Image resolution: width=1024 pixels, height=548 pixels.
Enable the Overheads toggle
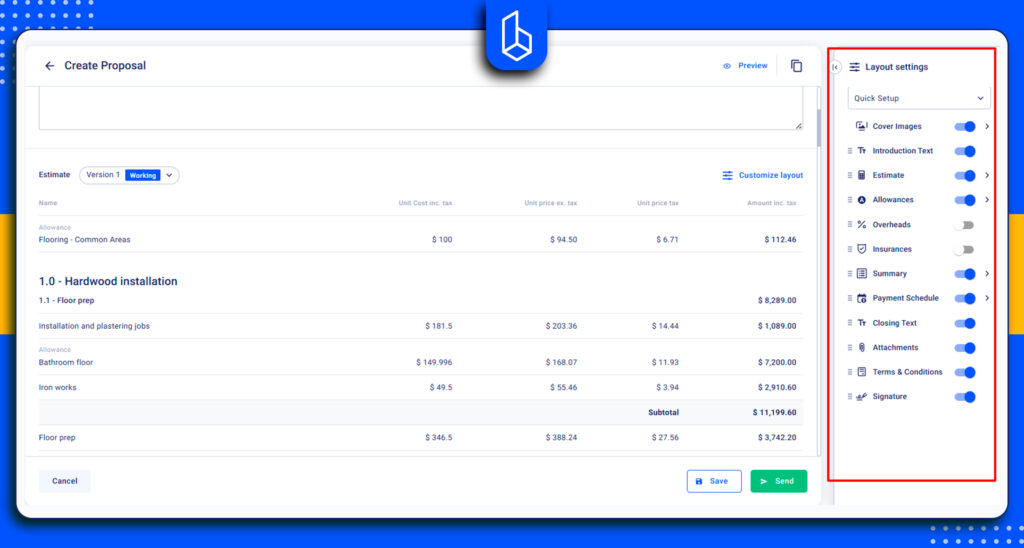coord(963,225)
